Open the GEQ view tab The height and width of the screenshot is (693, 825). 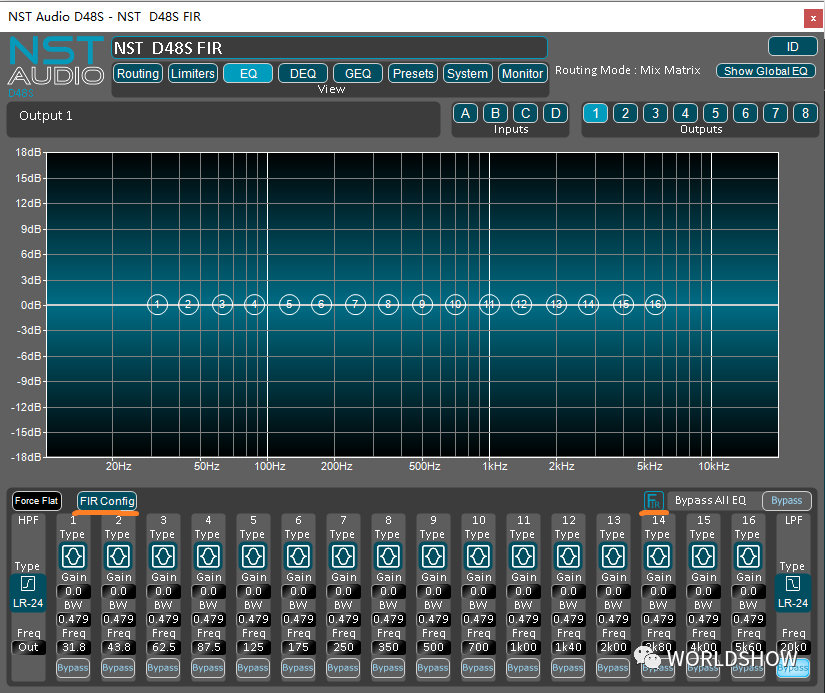pos(358,73)
